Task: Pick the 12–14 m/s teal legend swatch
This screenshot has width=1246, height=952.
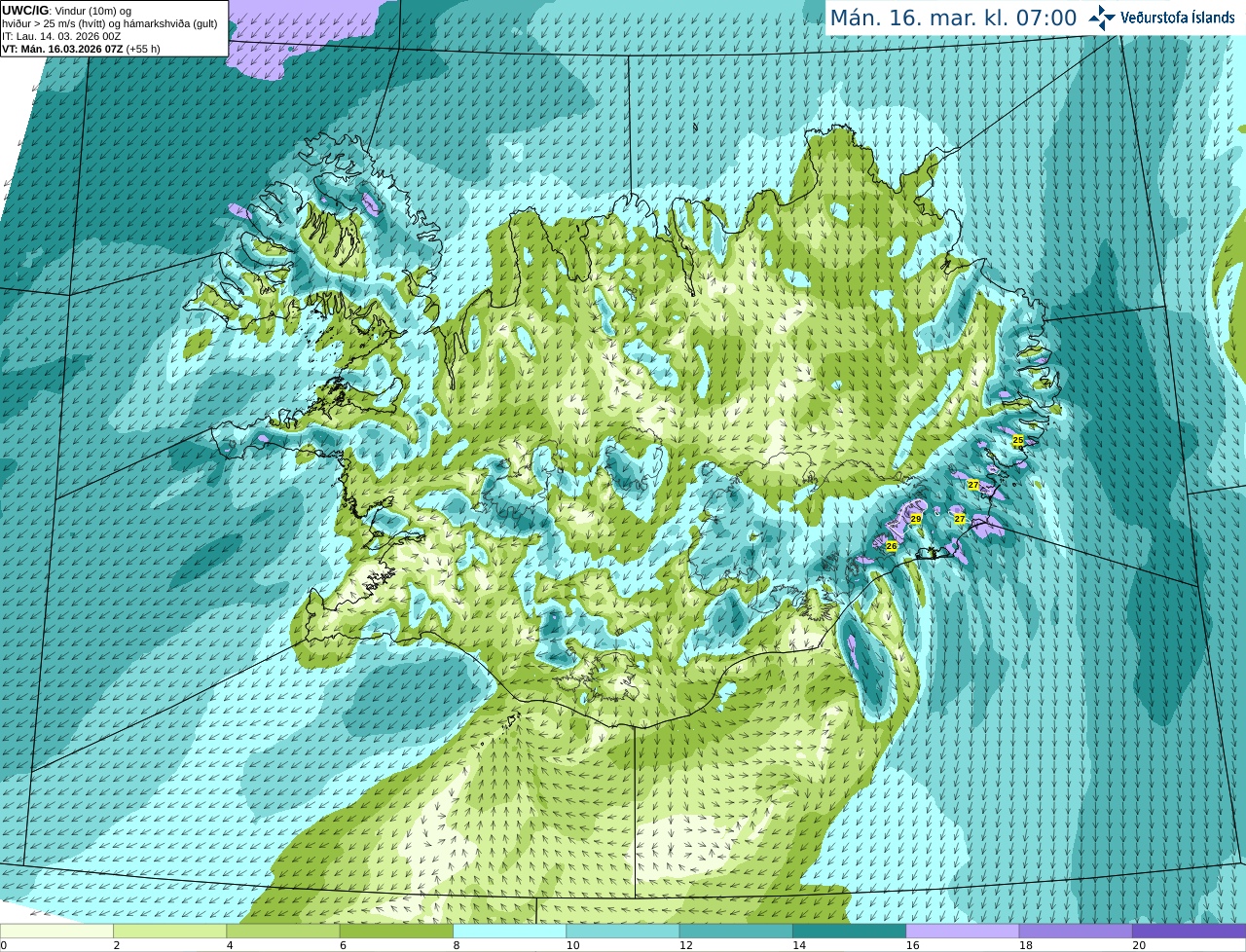Action: 736,931
